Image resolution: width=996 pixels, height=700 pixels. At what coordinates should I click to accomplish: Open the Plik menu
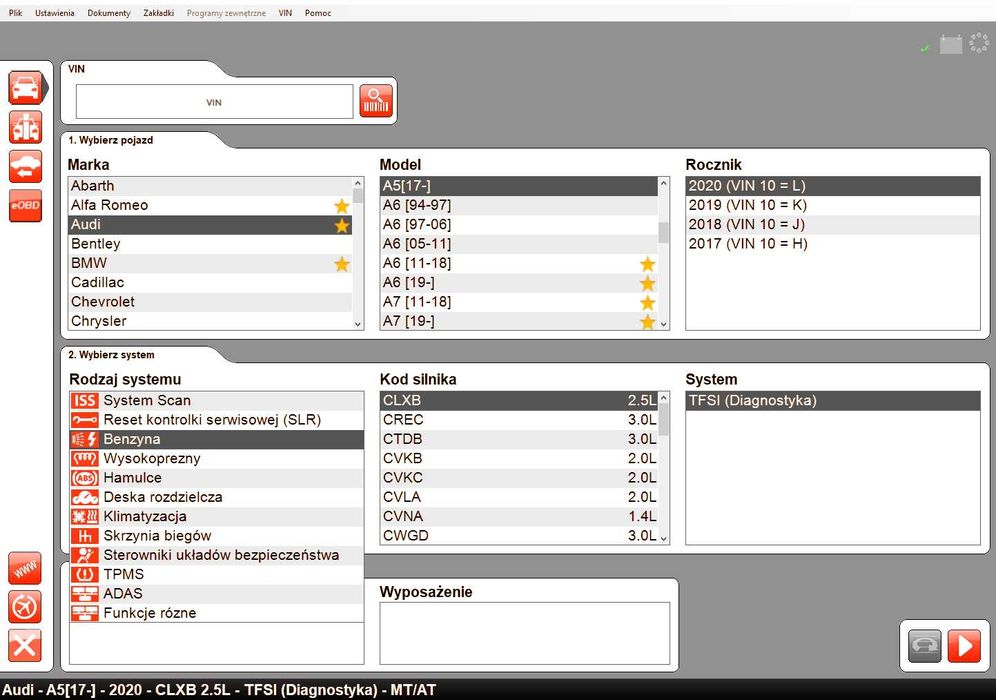[15, 13]
